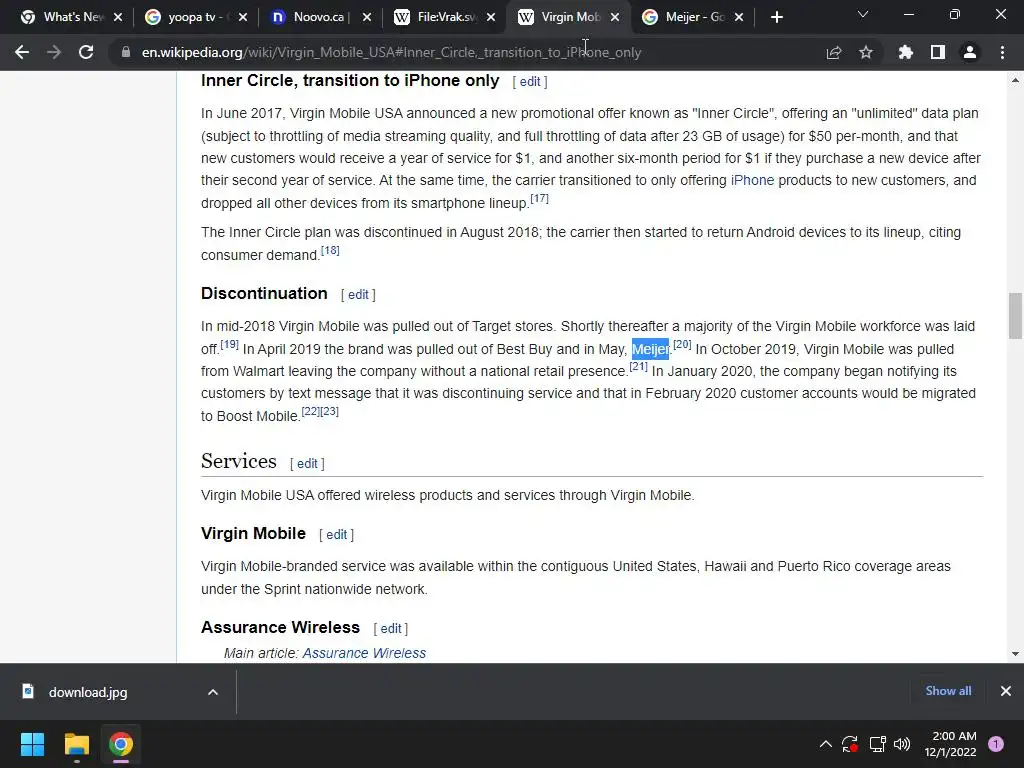Open the Windows Start menu
This screenshot has width=1024, height=768.
coord(32,744)
